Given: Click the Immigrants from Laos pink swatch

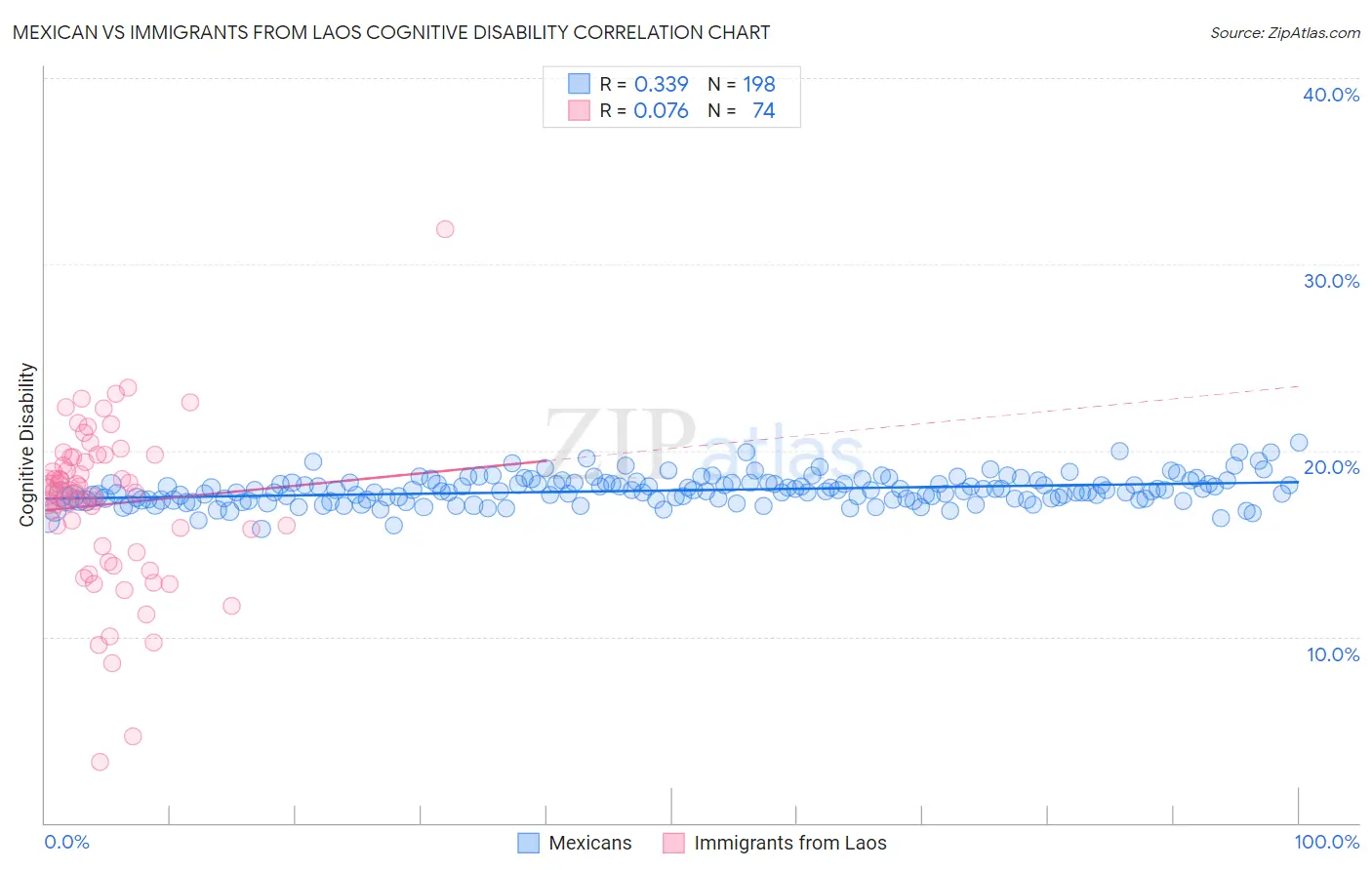Looking at the screenshot, I should click(673, 843).
